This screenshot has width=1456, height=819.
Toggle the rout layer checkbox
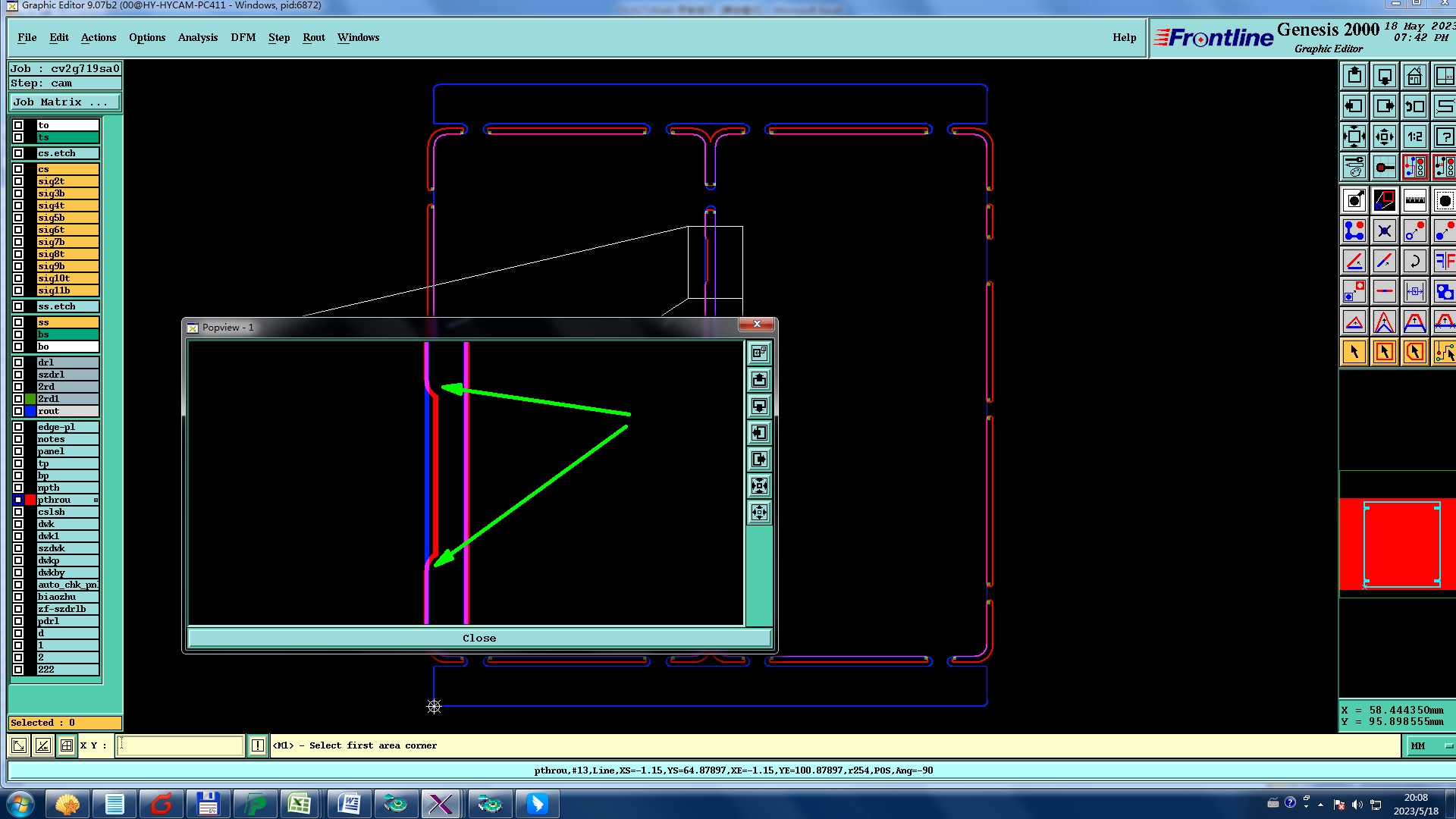tap(18, 411)
